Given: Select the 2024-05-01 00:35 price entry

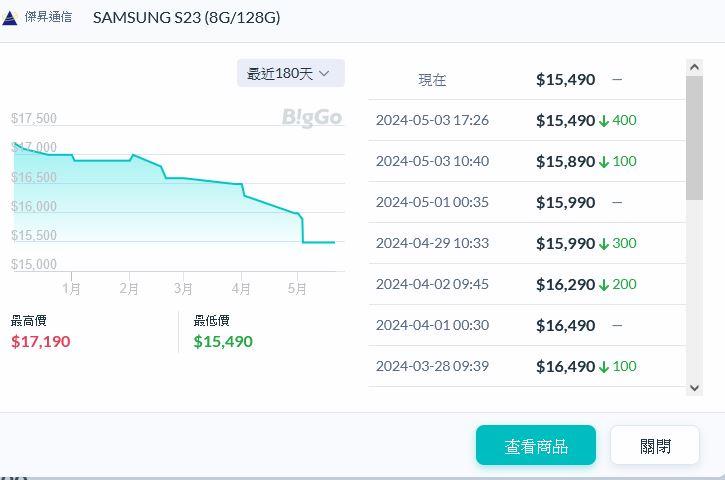Looking at the screenshot, I should click(x=527, y=202).
